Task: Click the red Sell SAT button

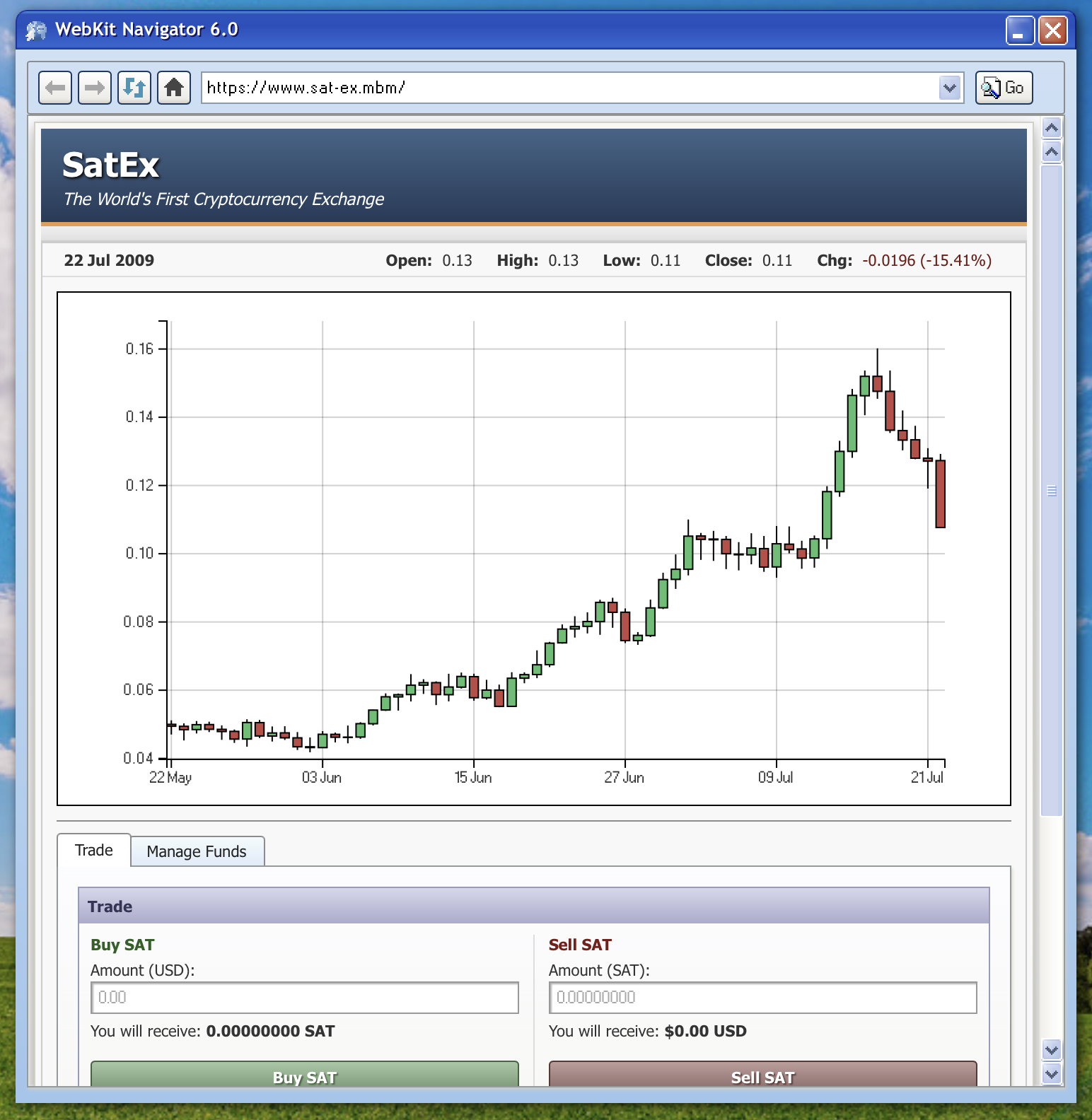Action: [763, 1075]
